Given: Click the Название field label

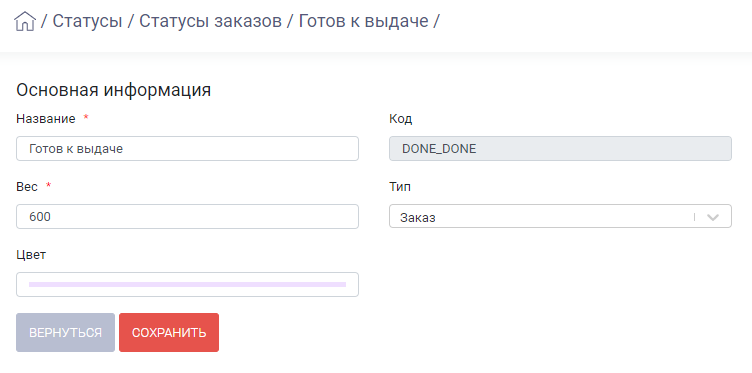Looking at the screenshot, I should coord(46,119).
